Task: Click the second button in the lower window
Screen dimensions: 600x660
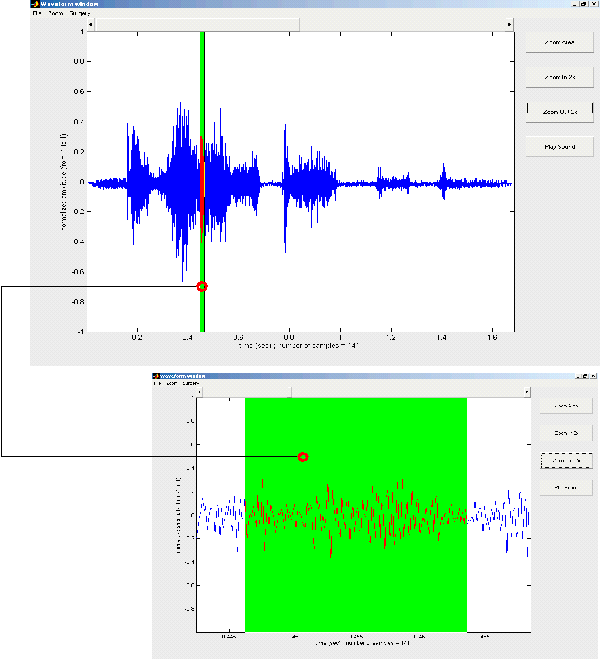Action: click(565, 433)
